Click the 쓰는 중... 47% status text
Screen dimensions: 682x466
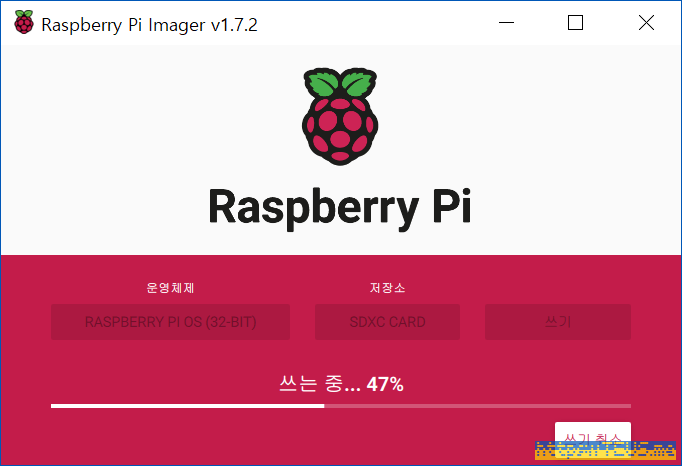[341, 384]
